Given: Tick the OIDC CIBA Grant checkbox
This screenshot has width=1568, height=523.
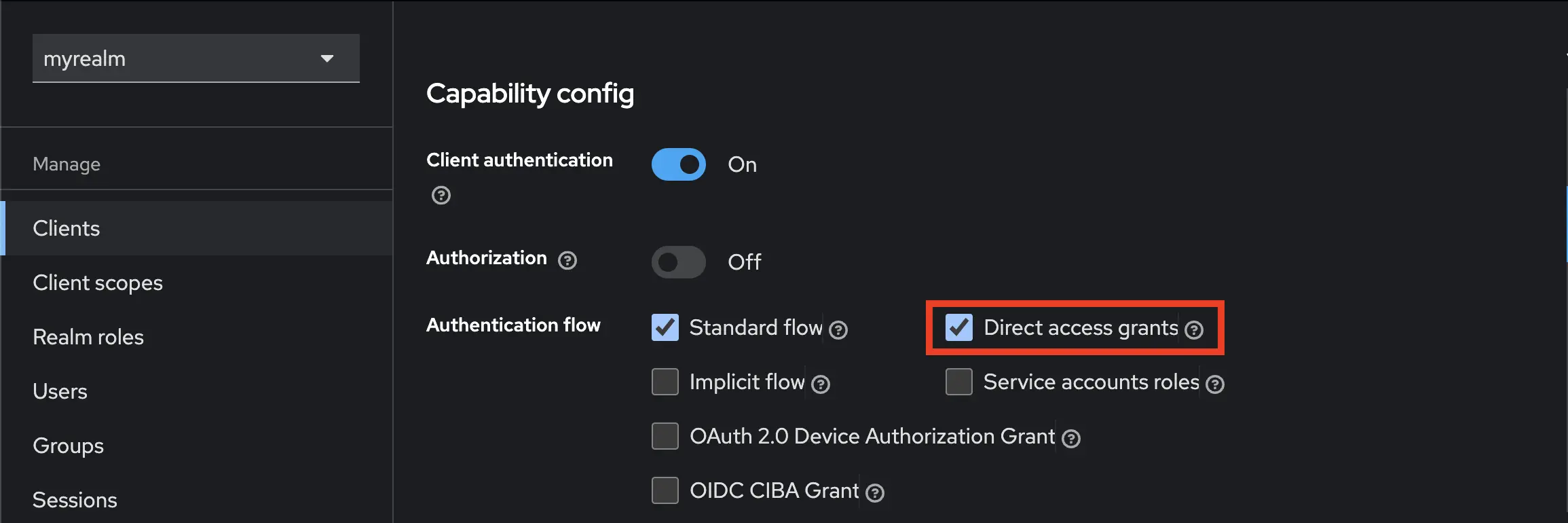Looking at the screenshot, I should [x=665, y=490].
